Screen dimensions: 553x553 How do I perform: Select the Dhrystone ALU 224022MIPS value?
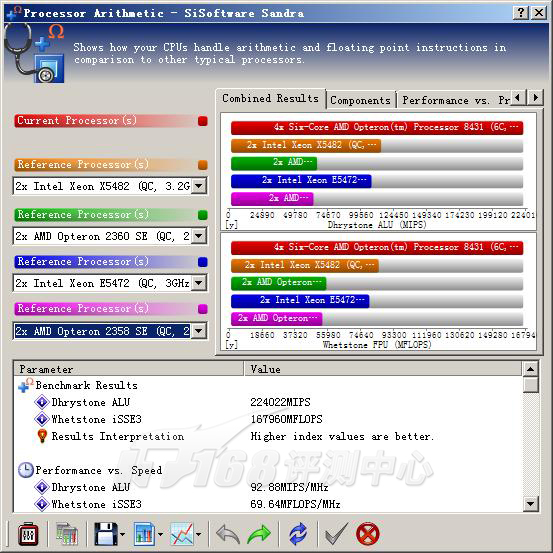(x=280, y=402)
